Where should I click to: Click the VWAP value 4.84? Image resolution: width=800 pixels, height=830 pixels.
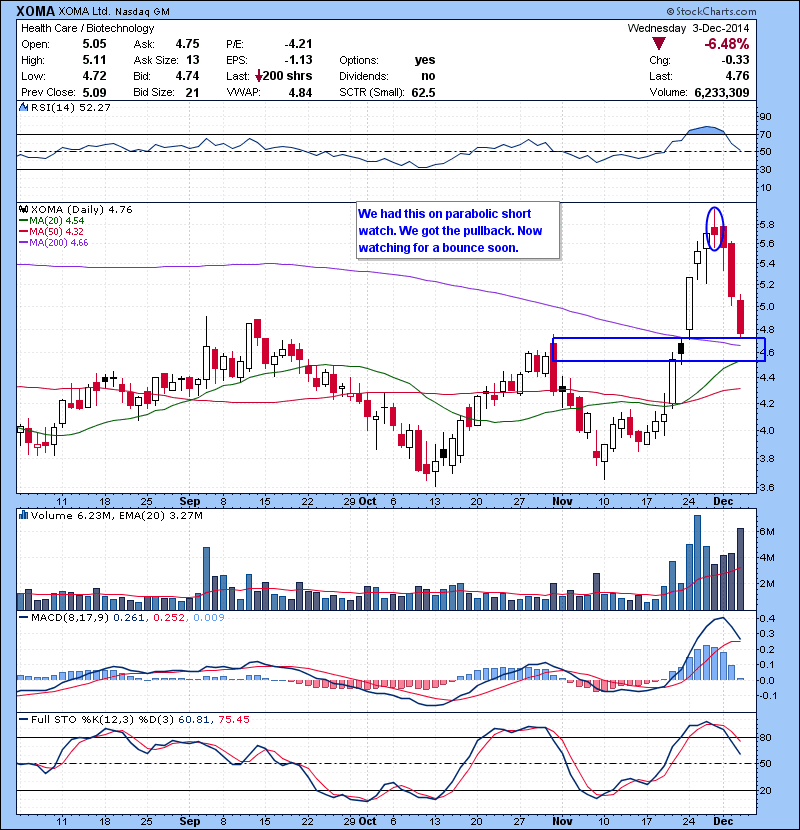click(x=300, y=92)
